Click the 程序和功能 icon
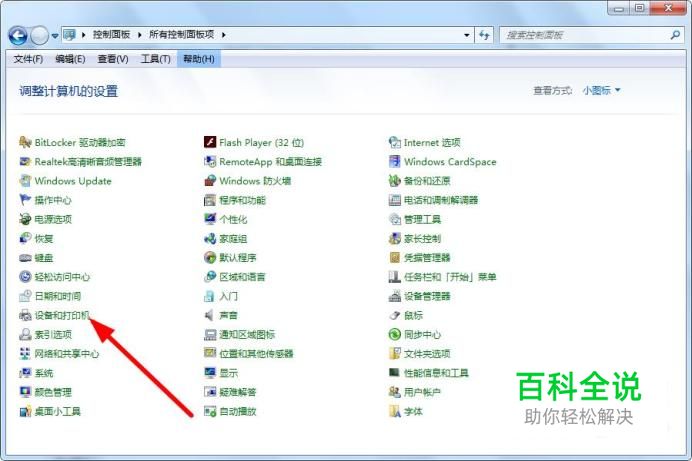Screen dimensions: 692x461 (210, 200)
